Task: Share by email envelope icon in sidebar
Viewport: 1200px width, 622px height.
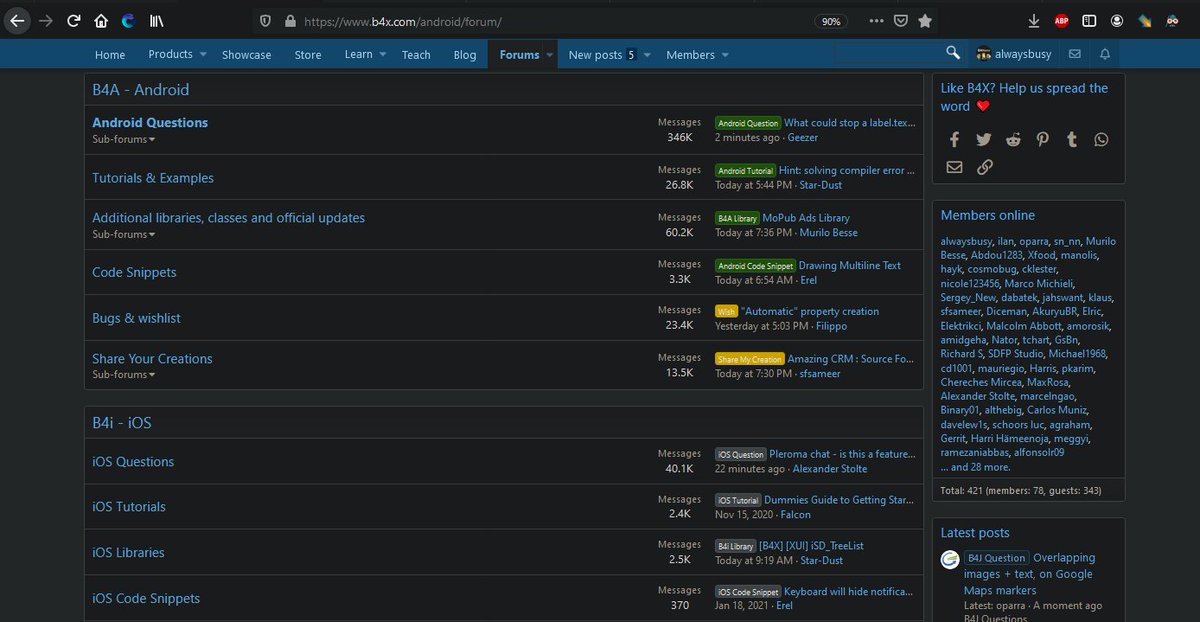Action: (x=954, y=167)
